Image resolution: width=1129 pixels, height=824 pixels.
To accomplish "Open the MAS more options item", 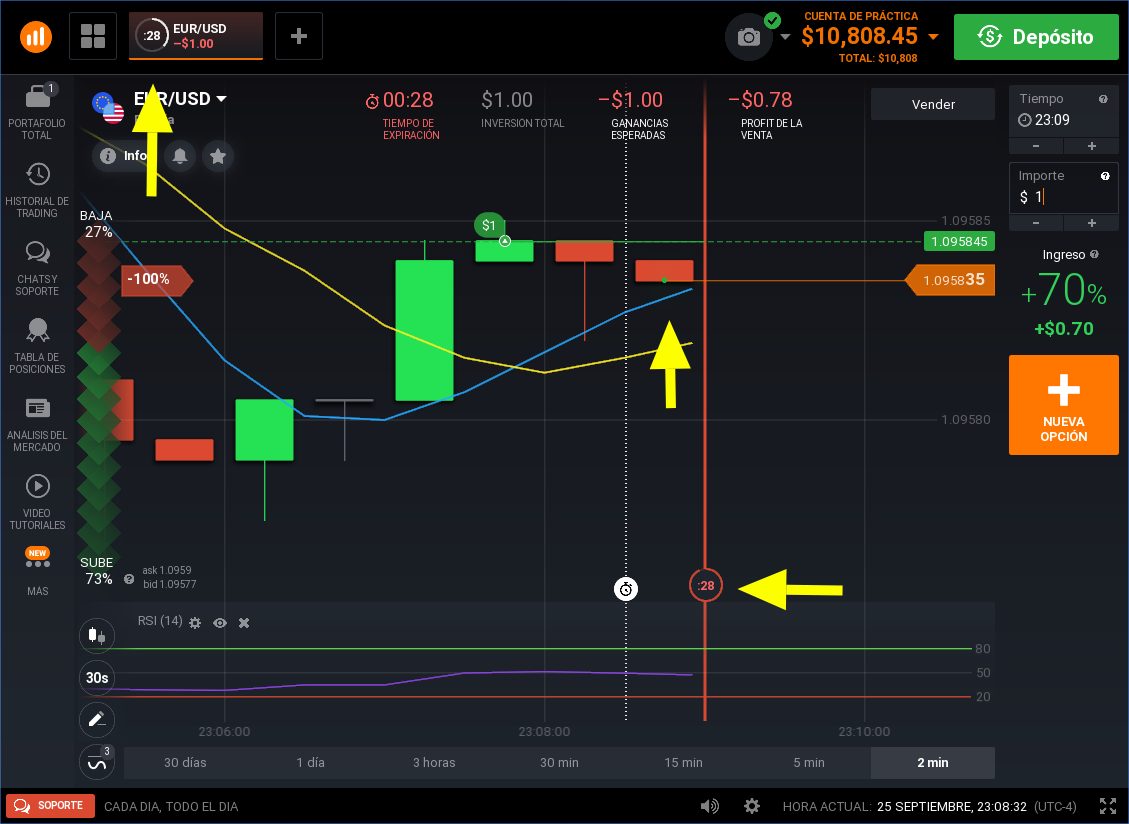I will (x=37, y=573).
